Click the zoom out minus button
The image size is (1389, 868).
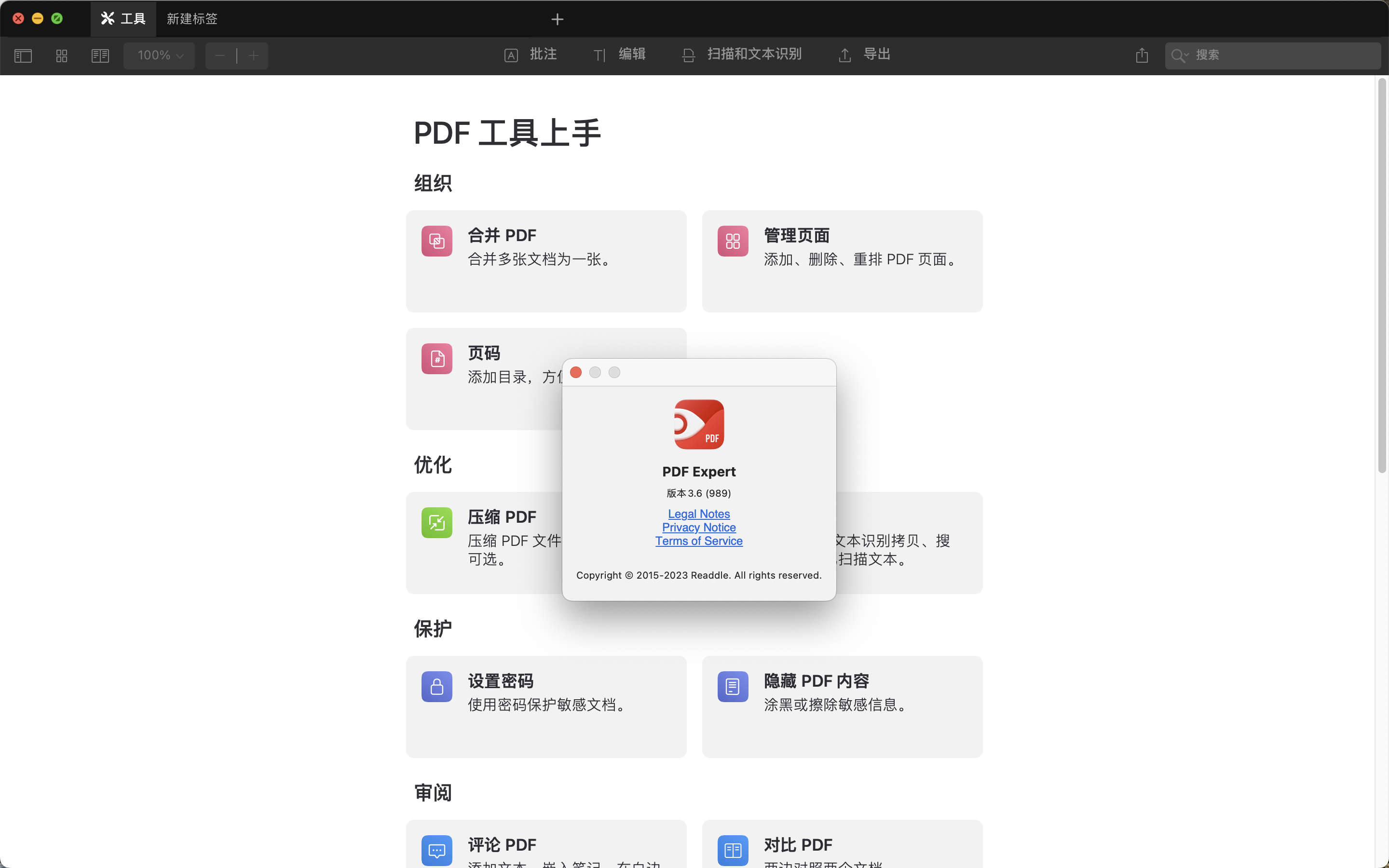tap(220, 55)
